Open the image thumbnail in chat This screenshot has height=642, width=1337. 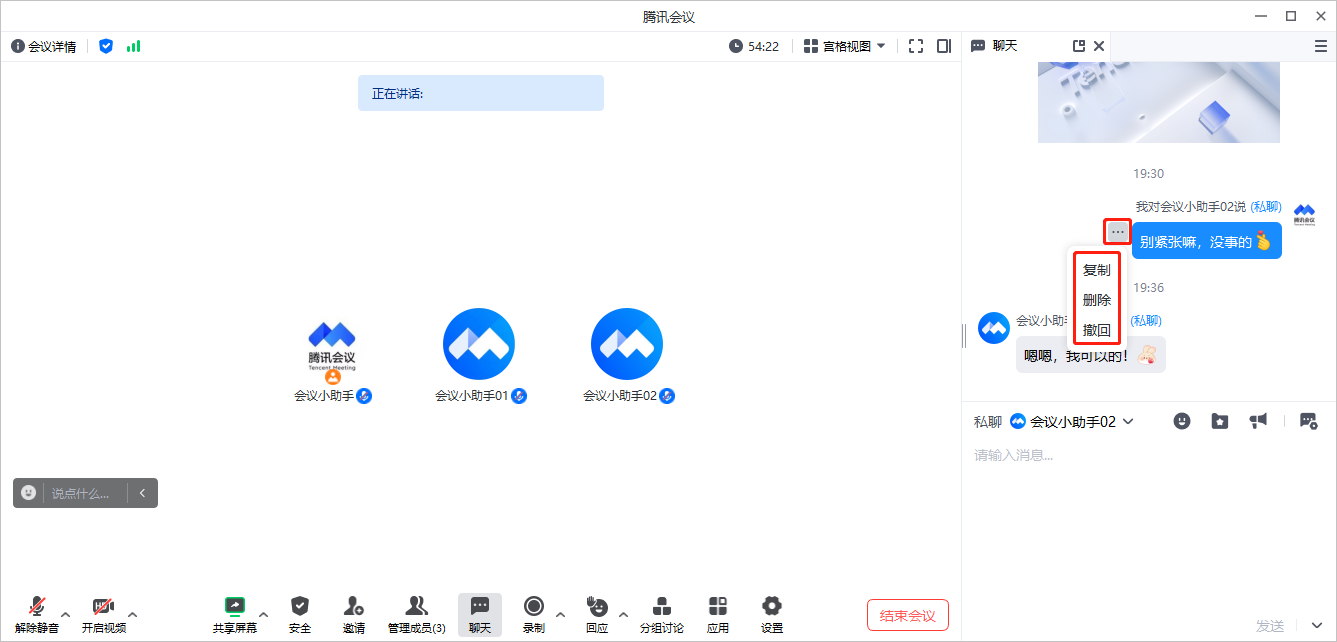[x=1159, y=102]
